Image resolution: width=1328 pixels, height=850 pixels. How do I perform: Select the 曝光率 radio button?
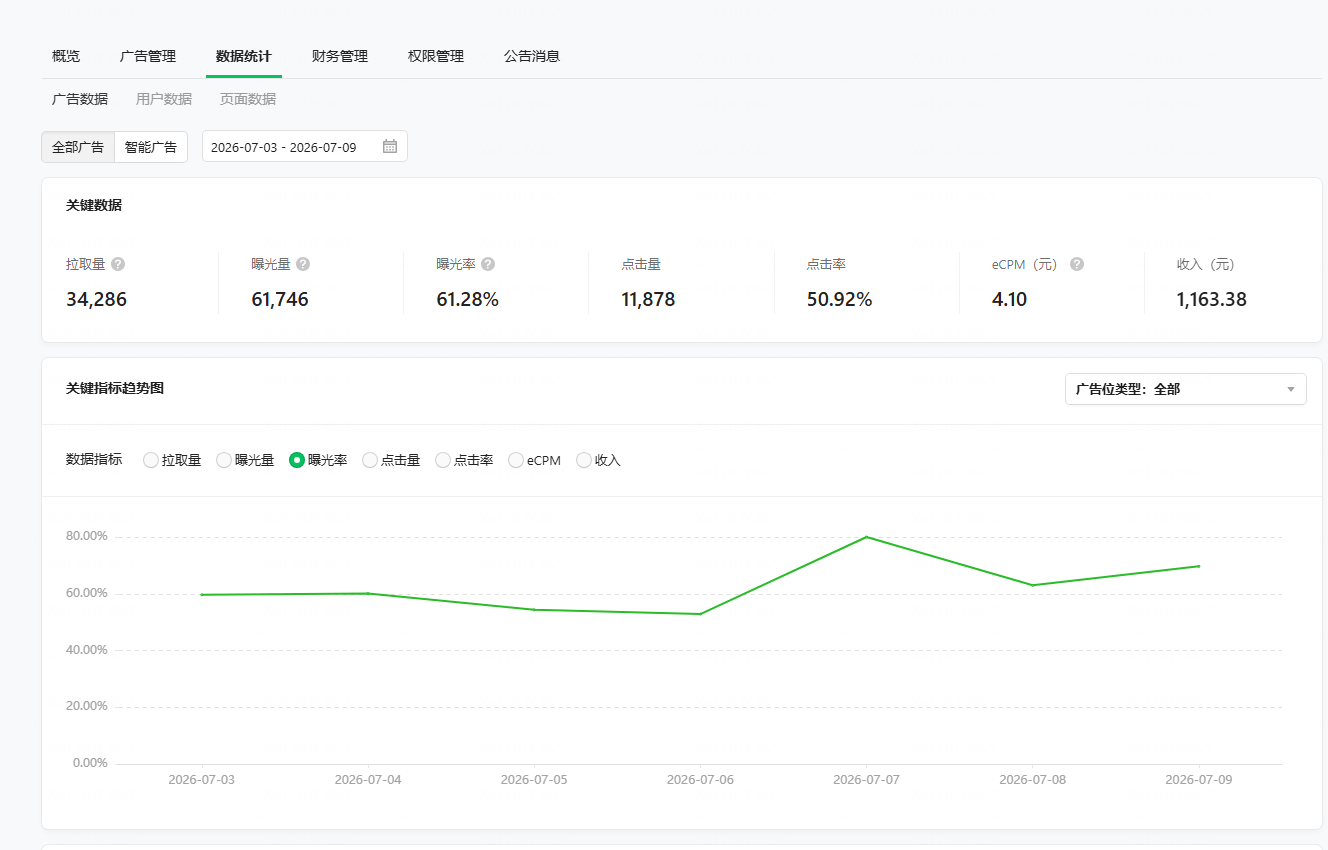[297, 460]
